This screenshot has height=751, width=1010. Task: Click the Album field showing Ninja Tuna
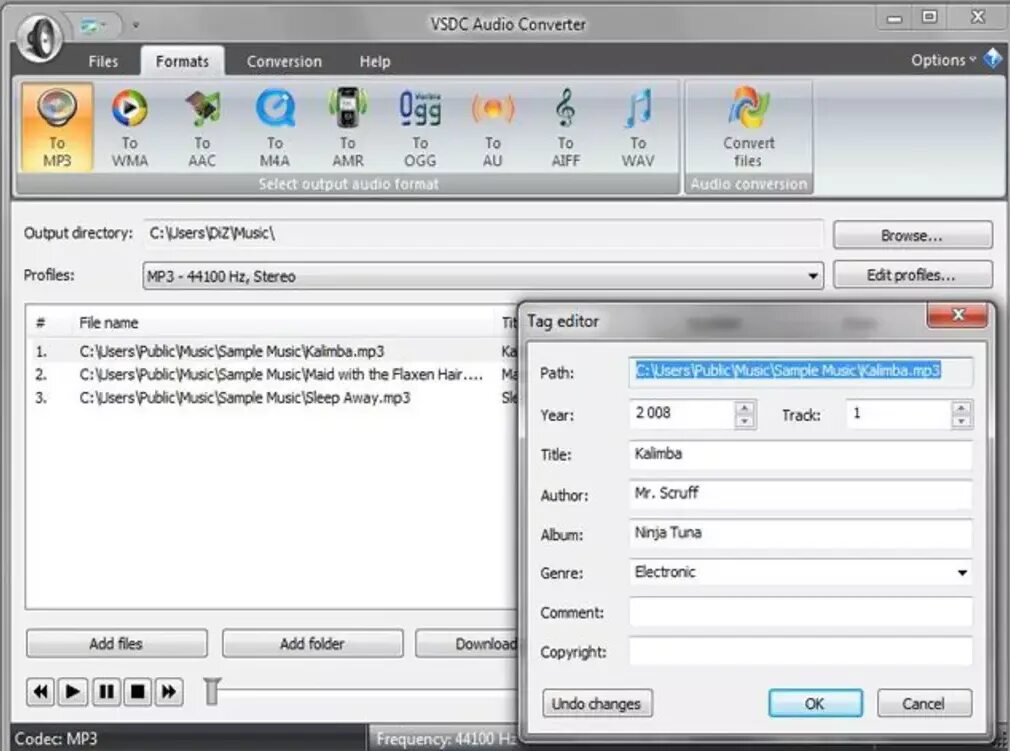pyautogui.click(x=800, y=533)
